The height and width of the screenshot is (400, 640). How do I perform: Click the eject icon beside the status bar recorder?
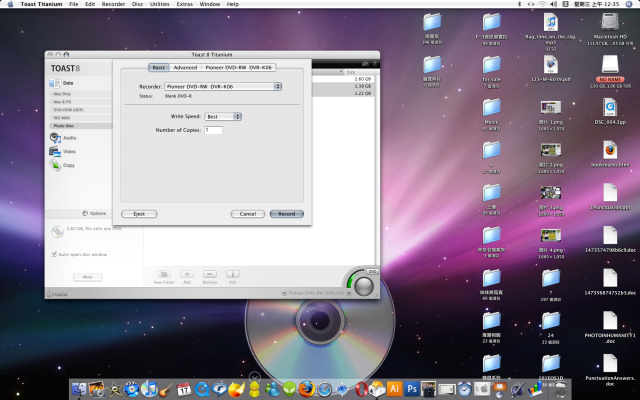tap(284, 293)
